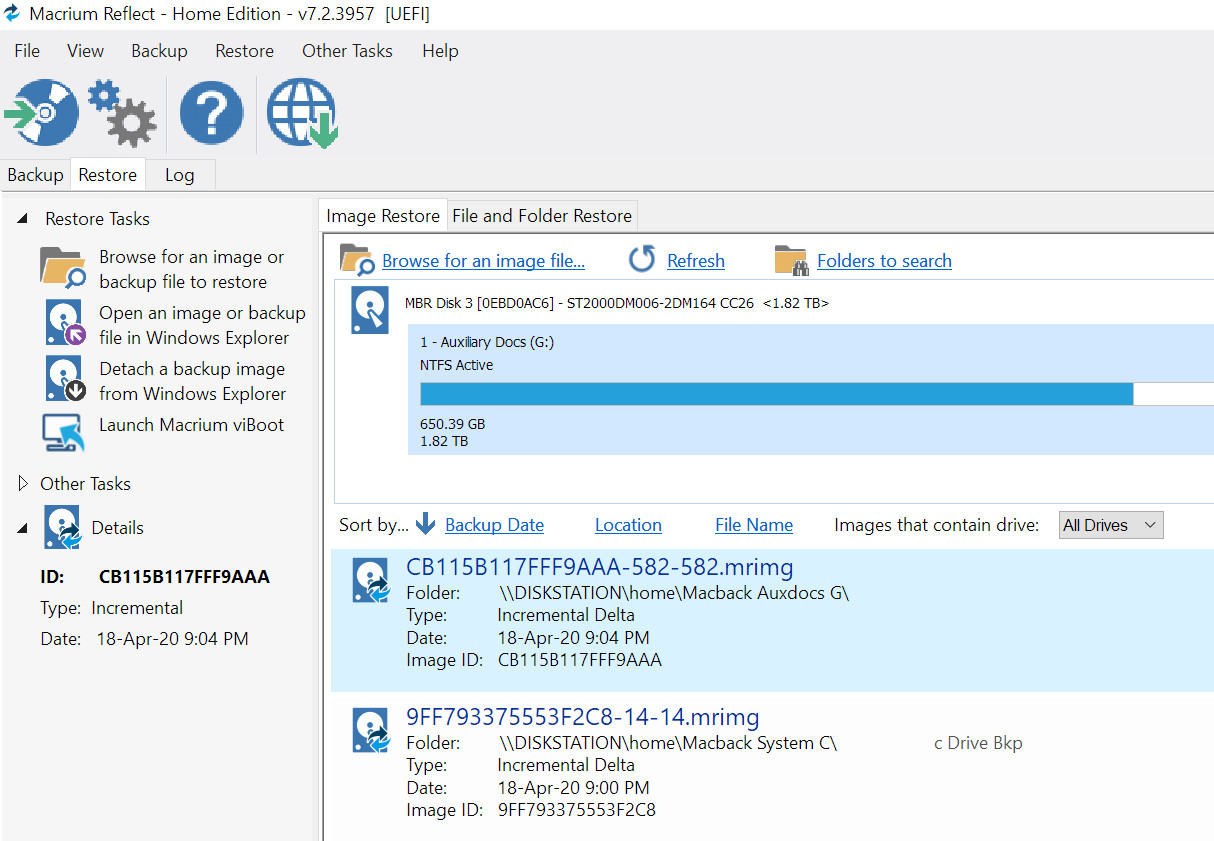This screenshot has height=841, width=1214.
Task: Switch to File and Folder Restore tab
Action: click(542, 216)
